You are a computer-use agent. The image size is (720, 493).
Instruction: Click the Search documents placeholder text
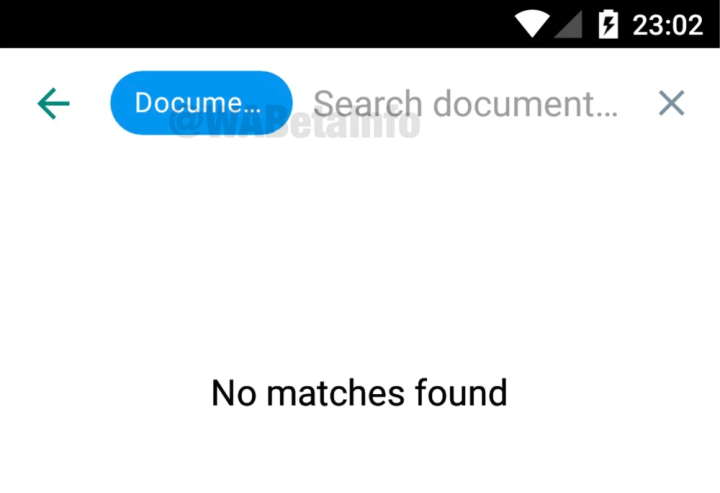click(465, 104)
